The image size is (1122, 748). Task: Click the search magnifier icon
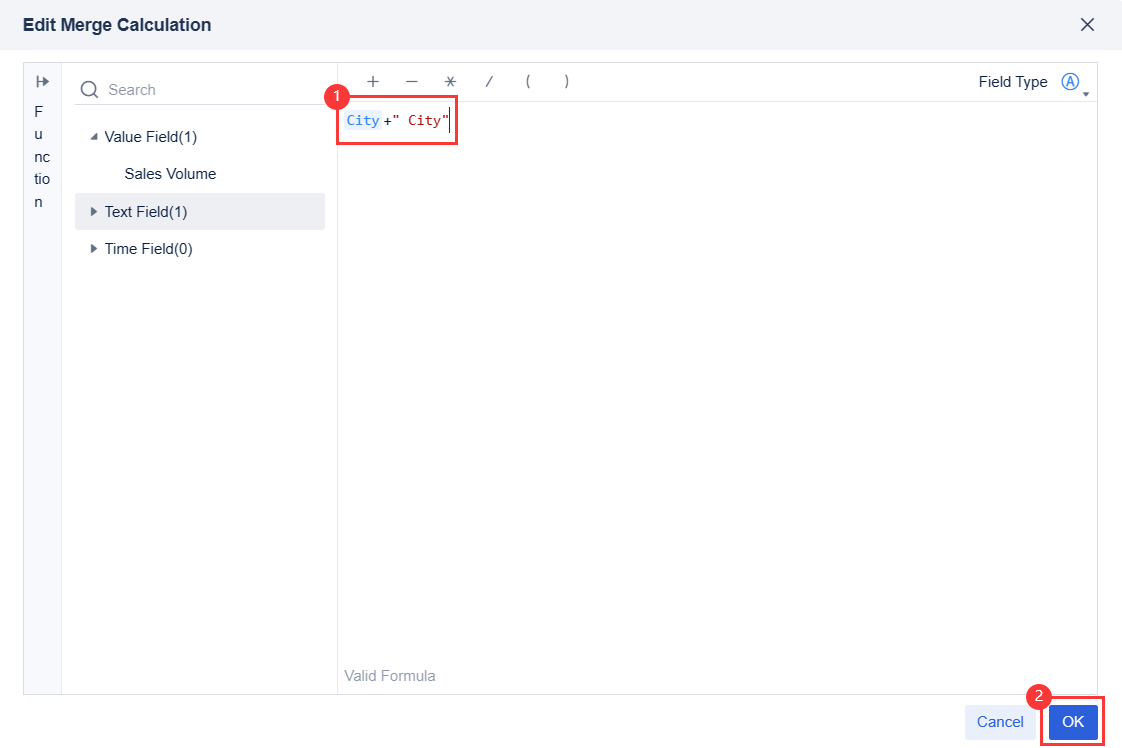click(x=89, y=89)
